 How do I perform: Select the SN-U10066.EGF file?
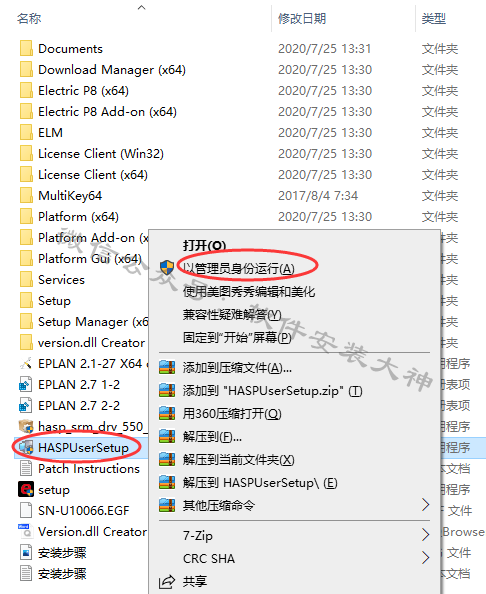[x=83, y=511]
